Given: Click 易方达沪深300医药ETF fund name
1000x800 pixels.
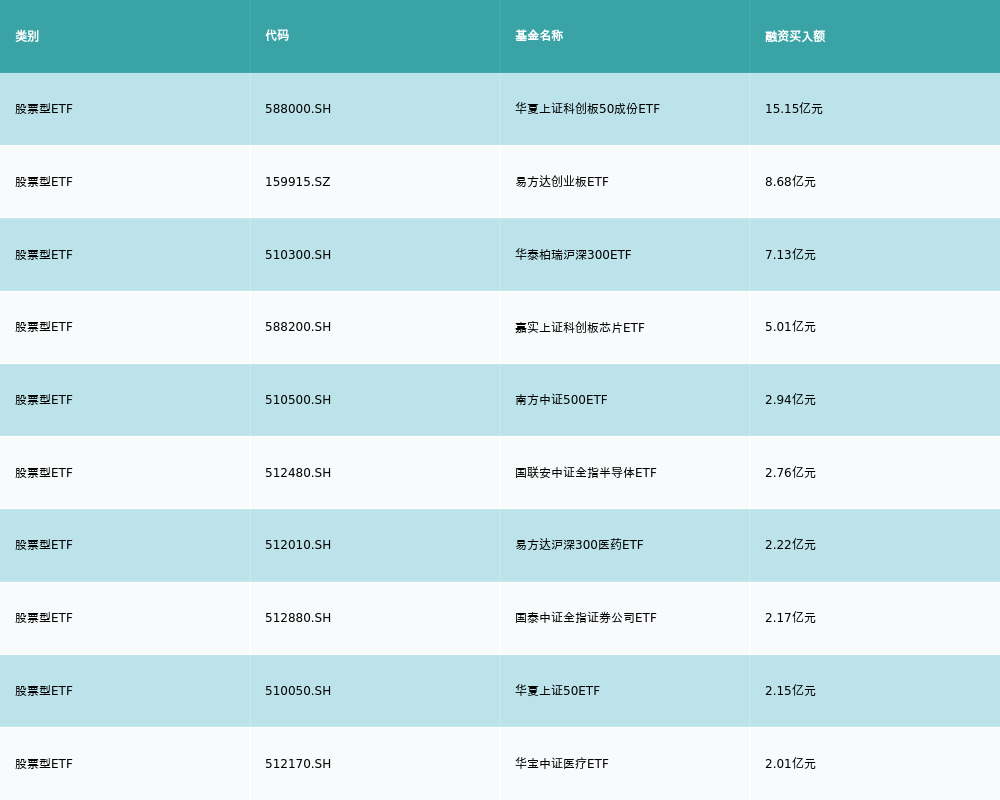Looking at the screenshot, I should [x=579, y=545].
